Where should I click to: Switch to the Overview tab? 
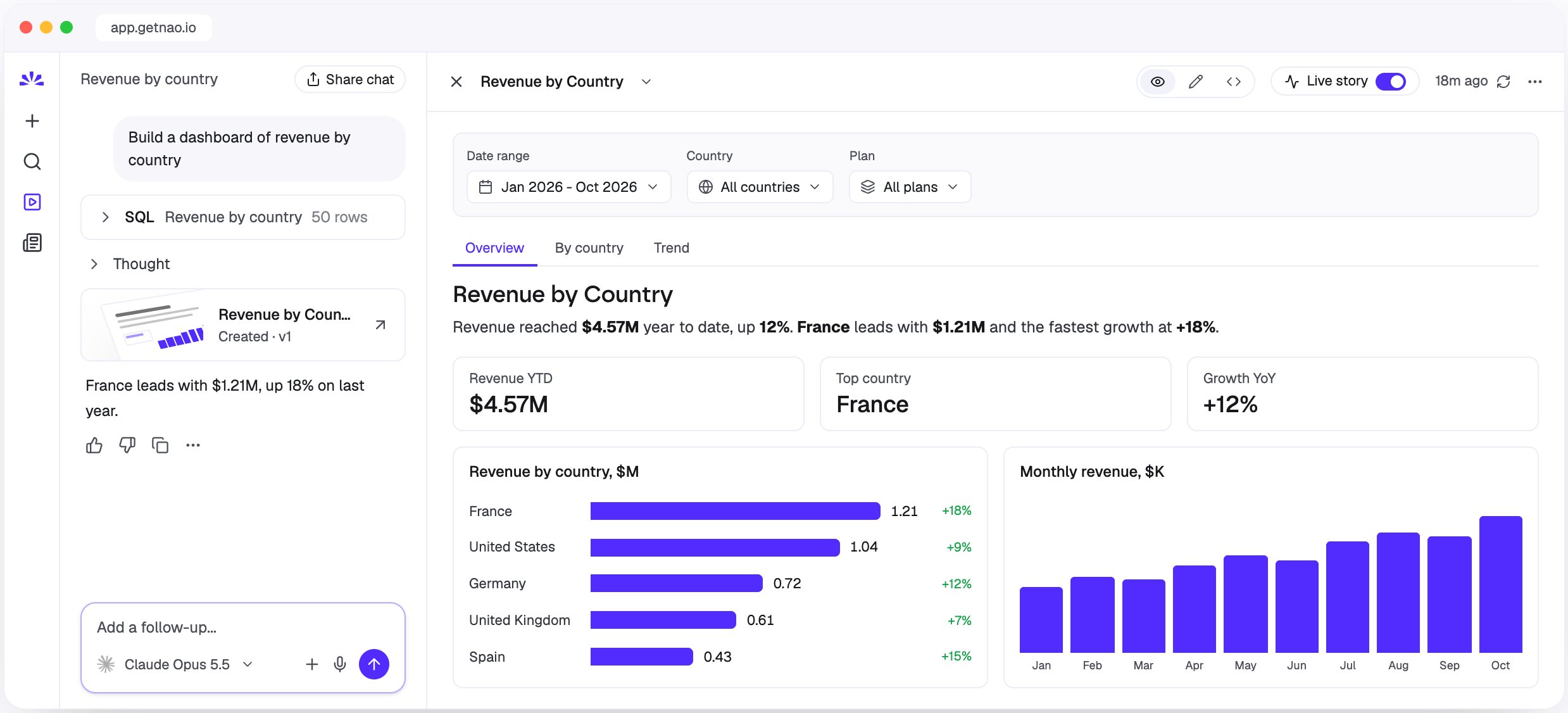tap(494, 248)
